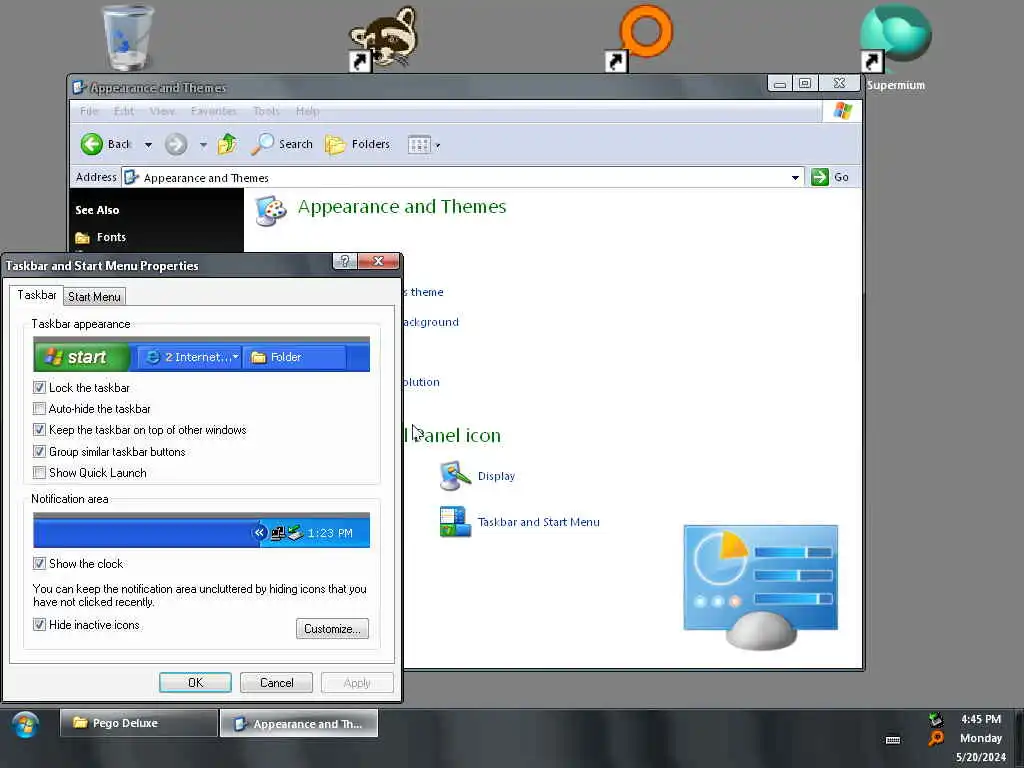Click the notification area preview image
The image size is (1024, 768).
point(201,530)
